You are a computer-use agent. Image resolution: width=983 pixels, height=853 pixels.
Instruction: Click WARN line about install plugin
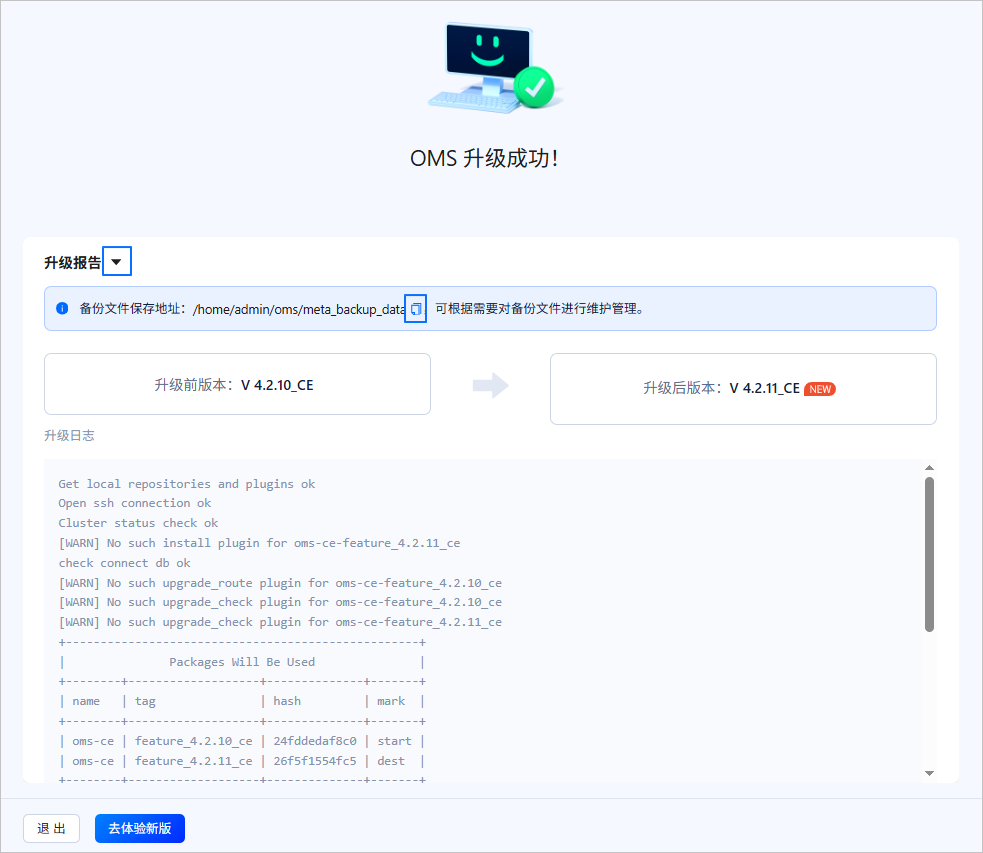point(260,543)
